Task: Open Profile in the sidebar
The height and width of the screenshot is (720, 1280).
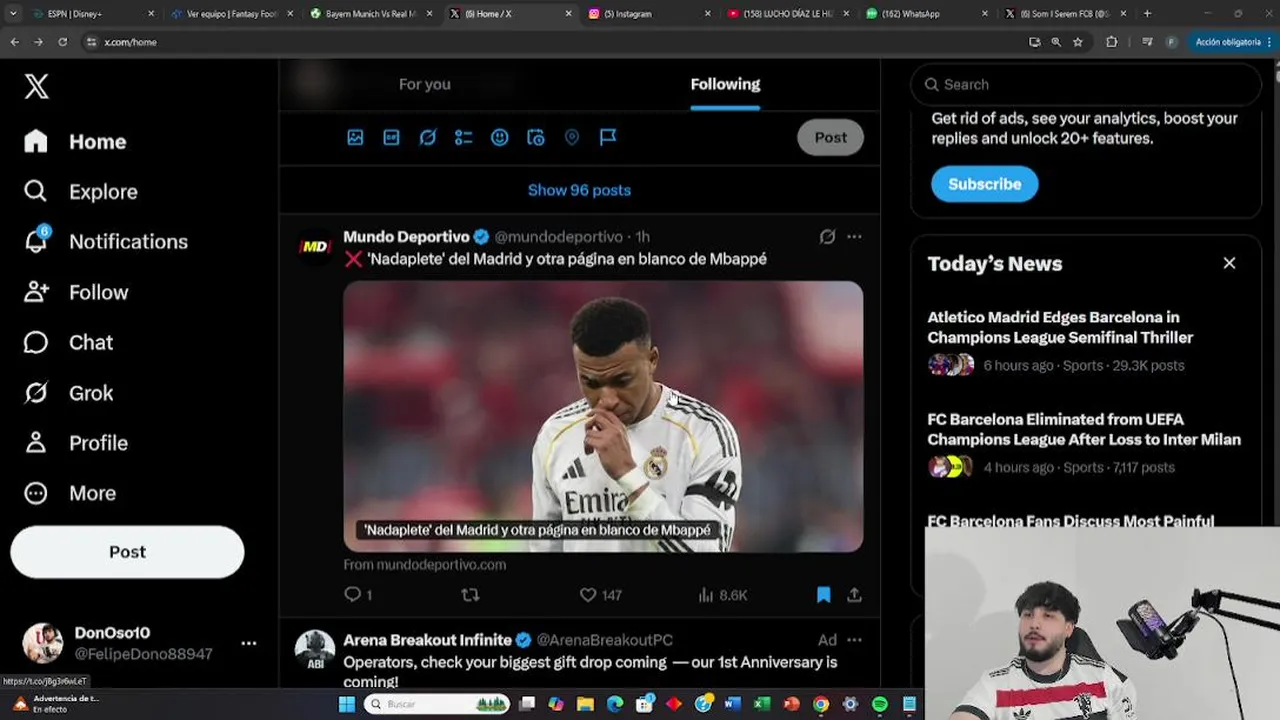Action: (x=76, y=443)
